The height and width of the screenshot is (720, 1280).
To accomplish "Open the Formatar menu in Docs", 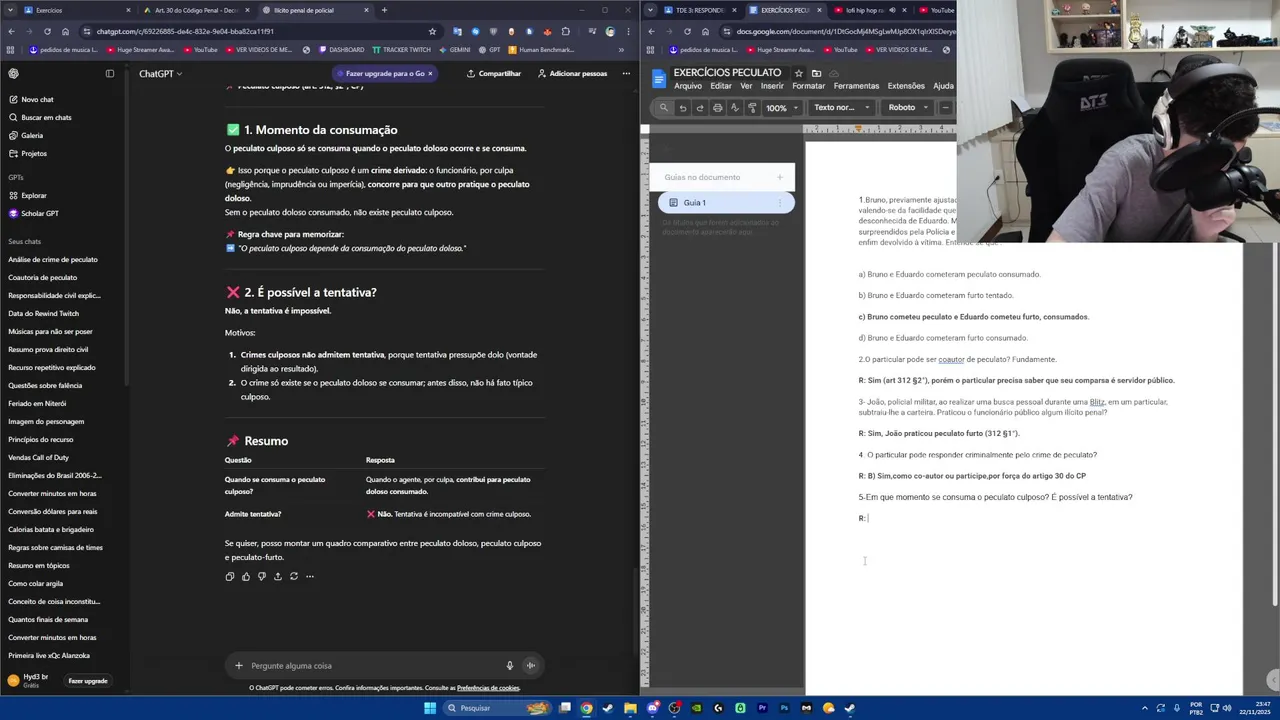I will click(809, 86).
